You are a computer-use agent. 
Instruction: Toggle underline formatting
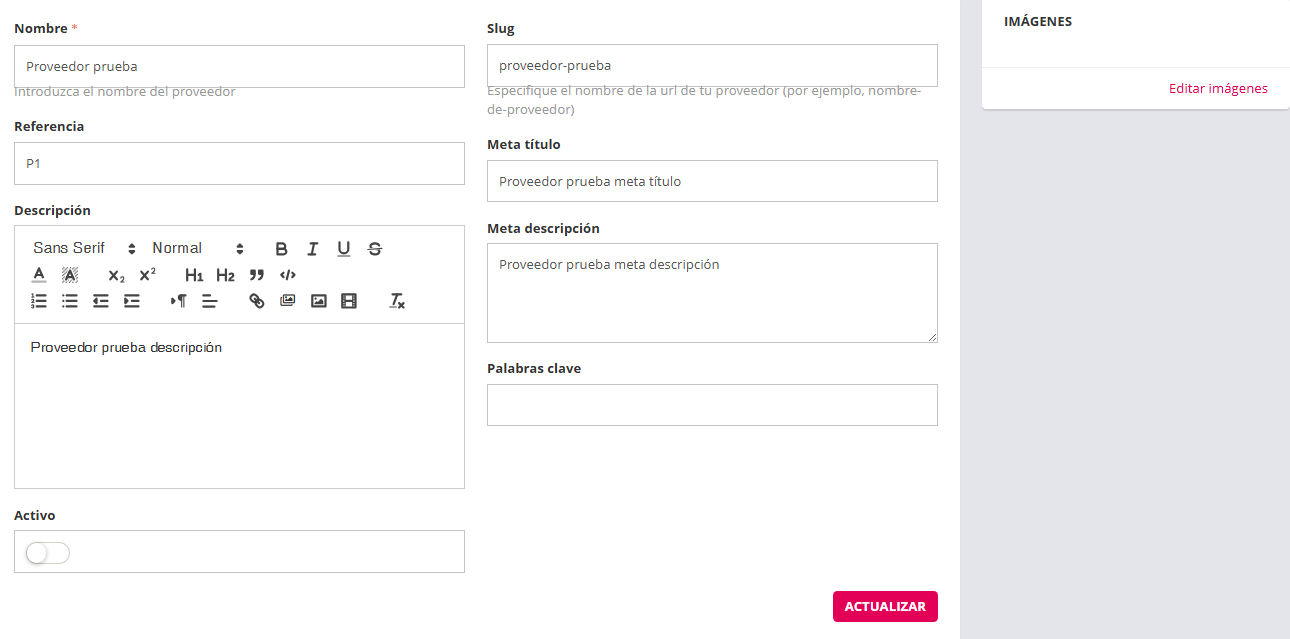(x=343, y=249)
